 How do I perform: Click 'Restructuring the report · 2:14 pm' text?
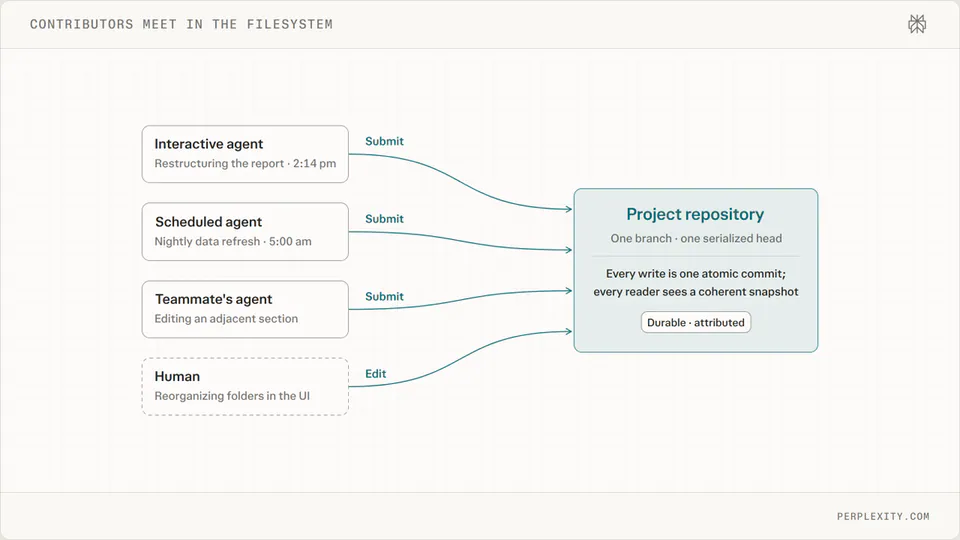tap(245, 163)
